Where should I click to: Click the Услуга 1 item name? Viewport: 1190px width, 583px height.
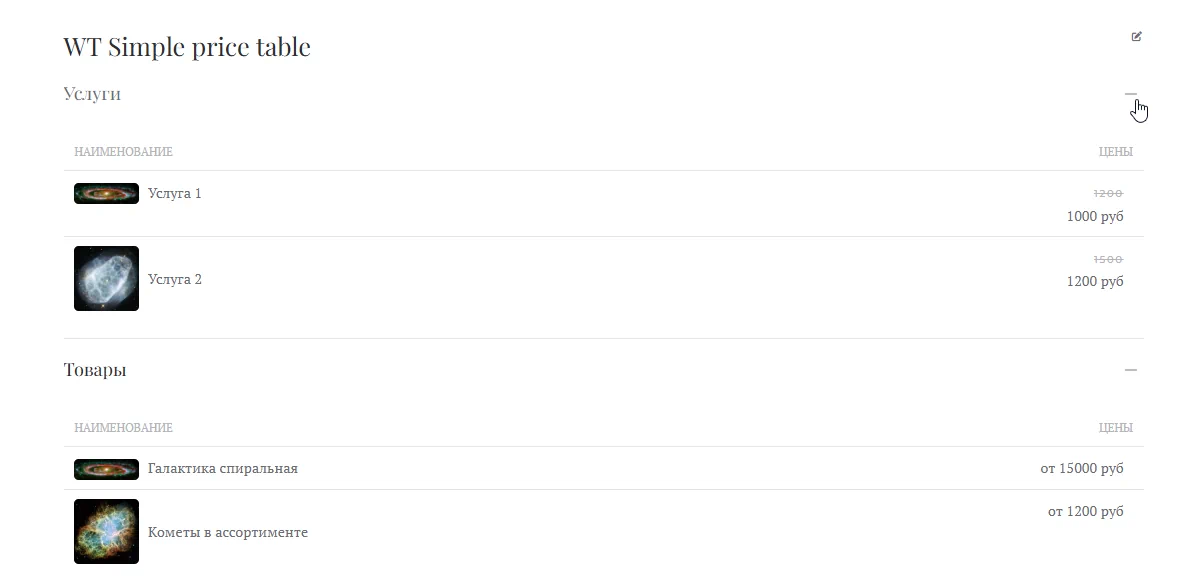[x=175, y=193]
